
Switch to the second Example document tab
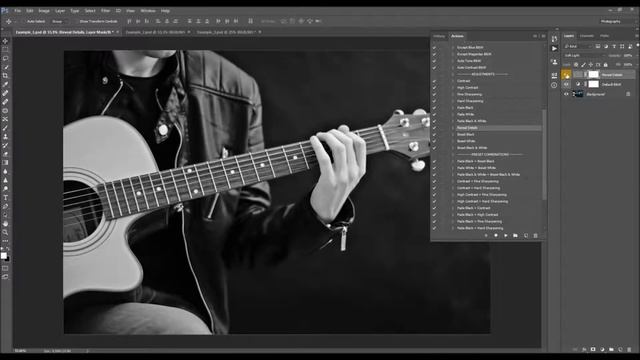(x=155, y=32)
